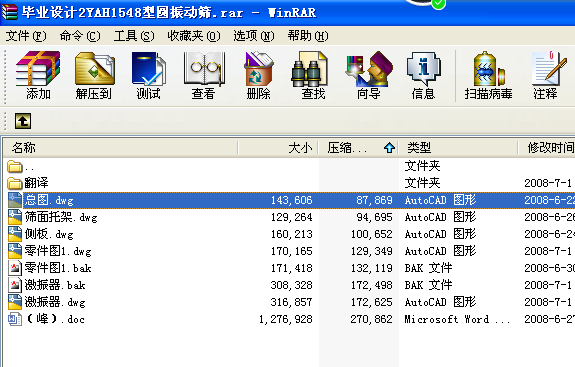Image resolution: width=575 pixels, height=367 pixels.
Task: Click the 激振器.dwg file icon
Action: tap(15, 302)
